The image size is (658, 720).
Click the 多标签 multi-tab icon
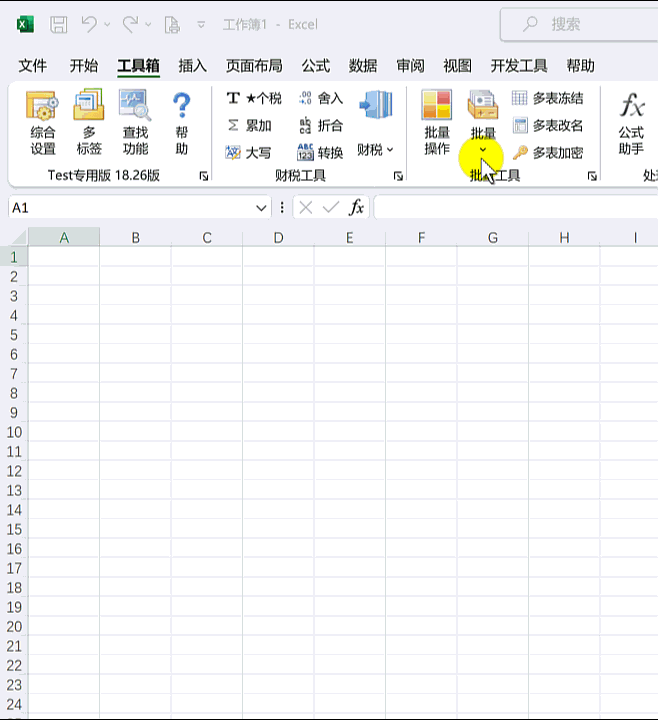pos(89,106)
